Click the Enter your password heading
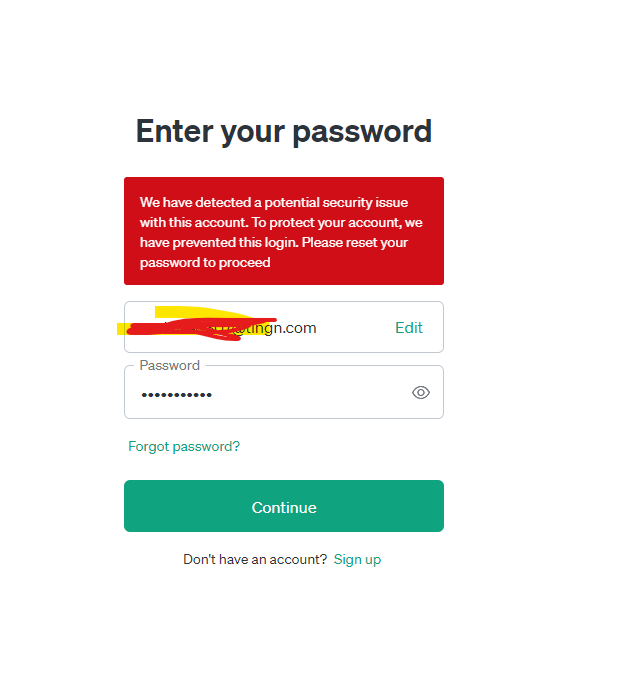Viewport: 635px width, 677px height. (284, 131)
